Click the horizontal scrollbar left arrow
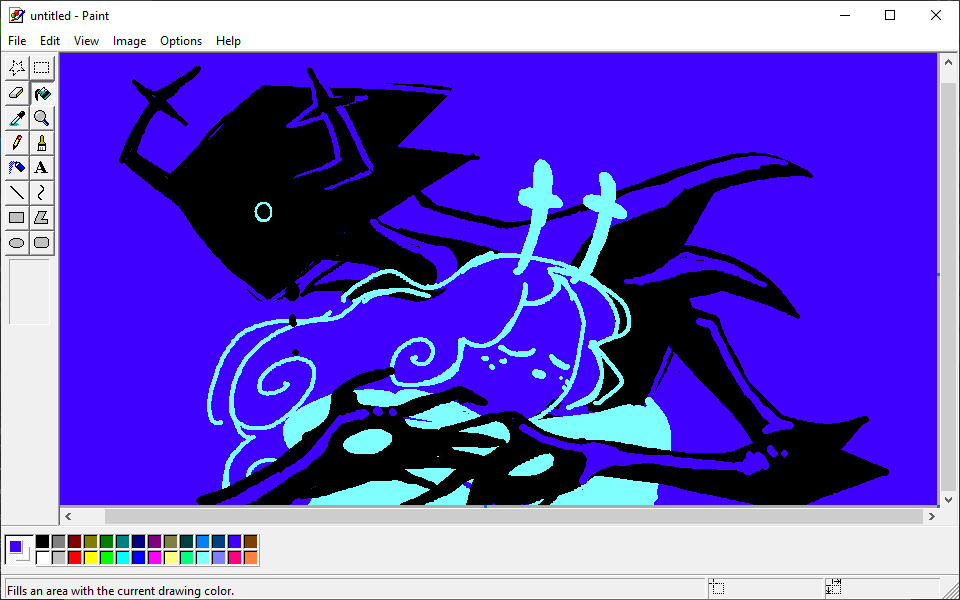This screenshot has height=600, width=960. click(68, 516)
